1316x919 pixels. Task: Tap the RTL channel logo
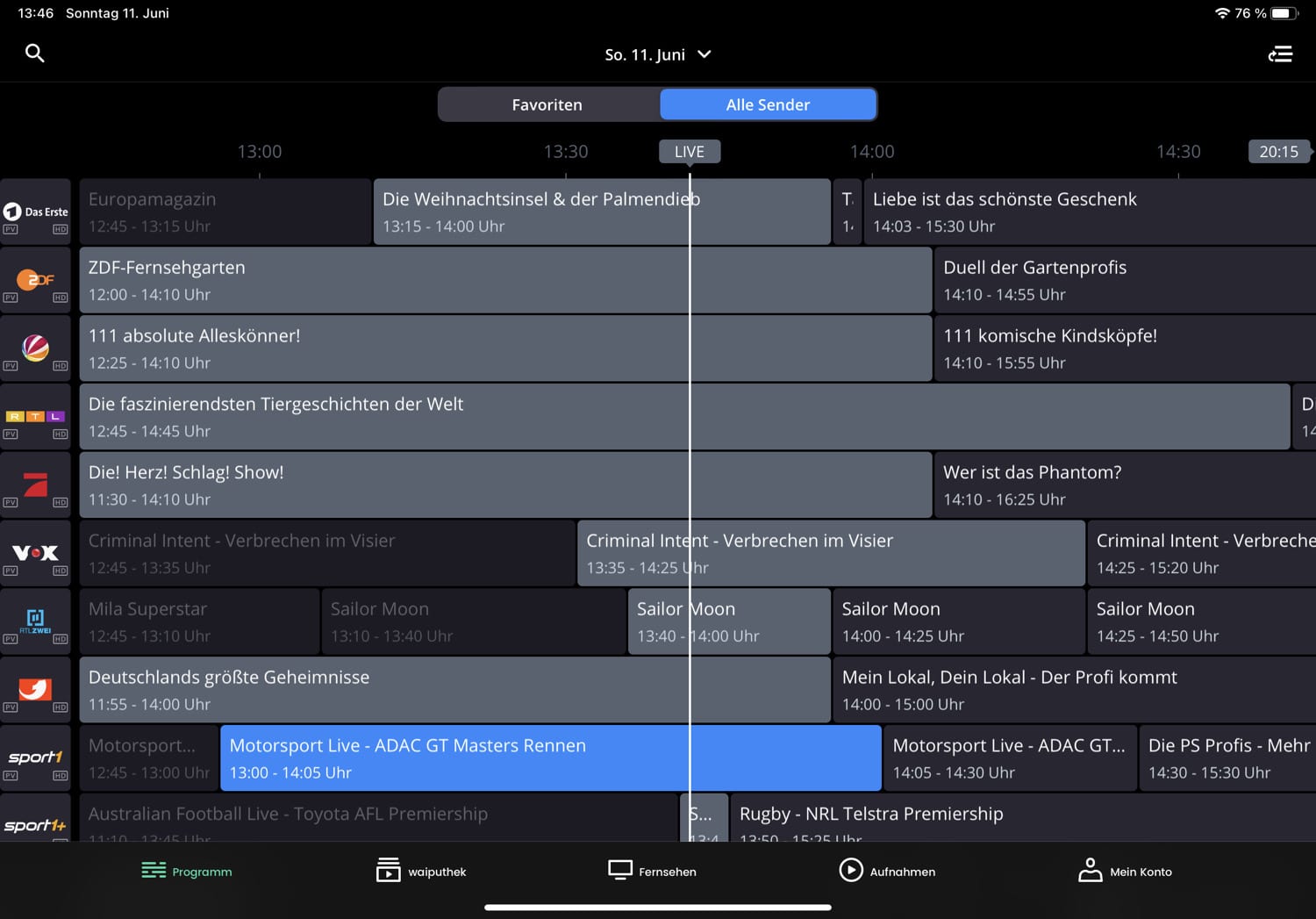(x=36, y=417)
